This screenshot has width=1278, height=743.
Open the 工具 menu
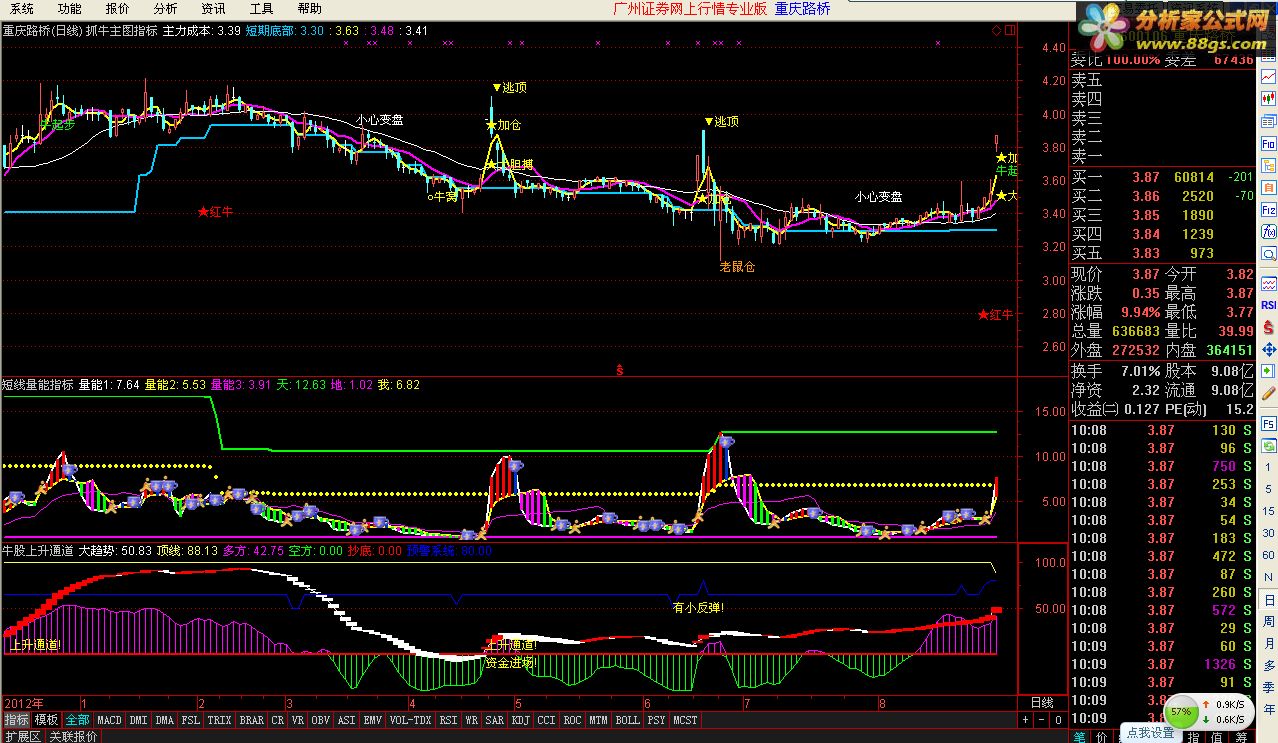point(261,8)
